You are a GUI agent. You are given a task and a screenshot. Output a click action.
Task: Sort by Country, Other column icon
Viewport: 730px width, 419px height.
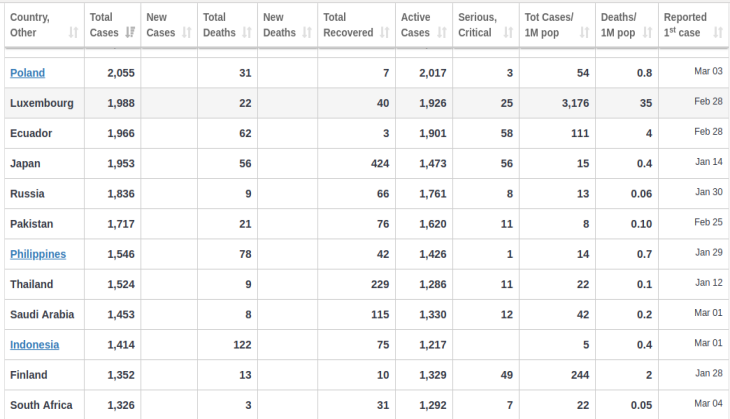[74, 33]
